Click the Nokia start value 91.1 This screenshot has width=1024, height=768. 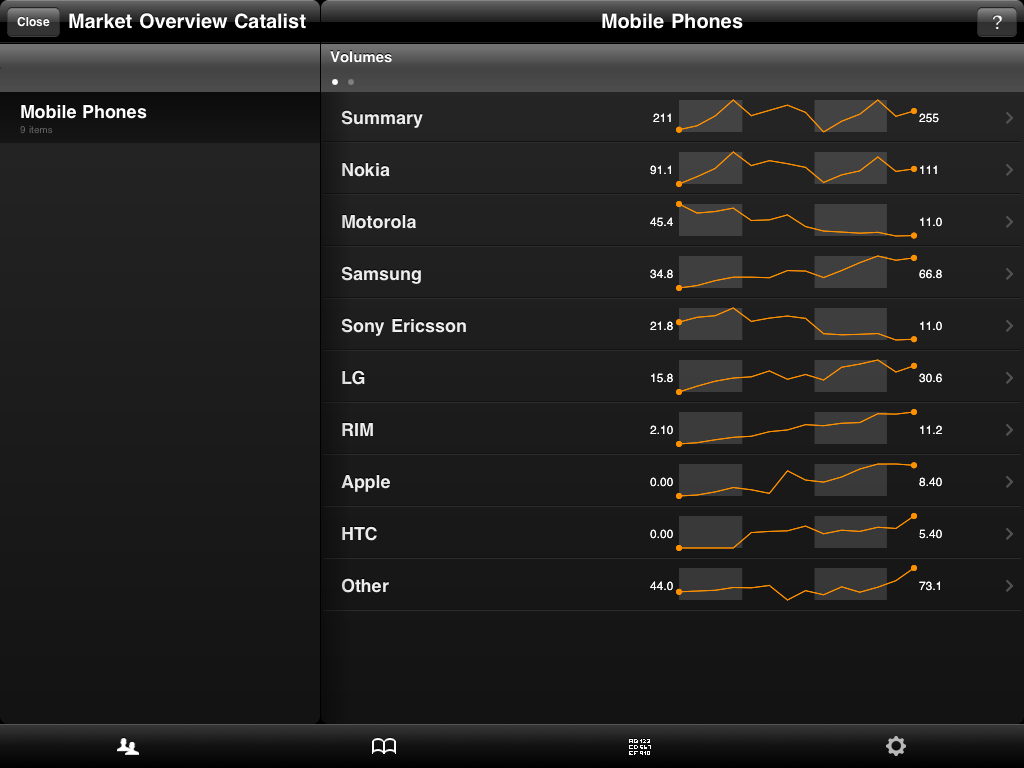[x=661, y=170]
